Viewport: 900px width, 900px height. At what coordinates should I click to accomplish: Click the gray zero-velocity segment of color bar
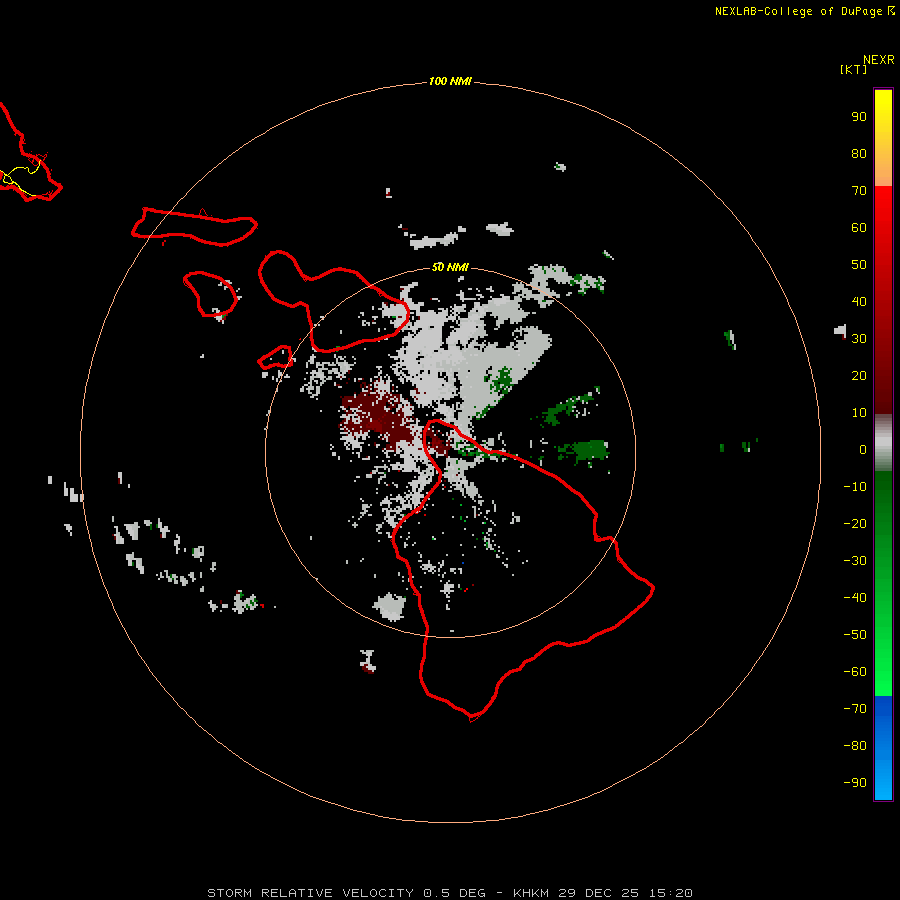pyautogui.click(x=883, y=443)
